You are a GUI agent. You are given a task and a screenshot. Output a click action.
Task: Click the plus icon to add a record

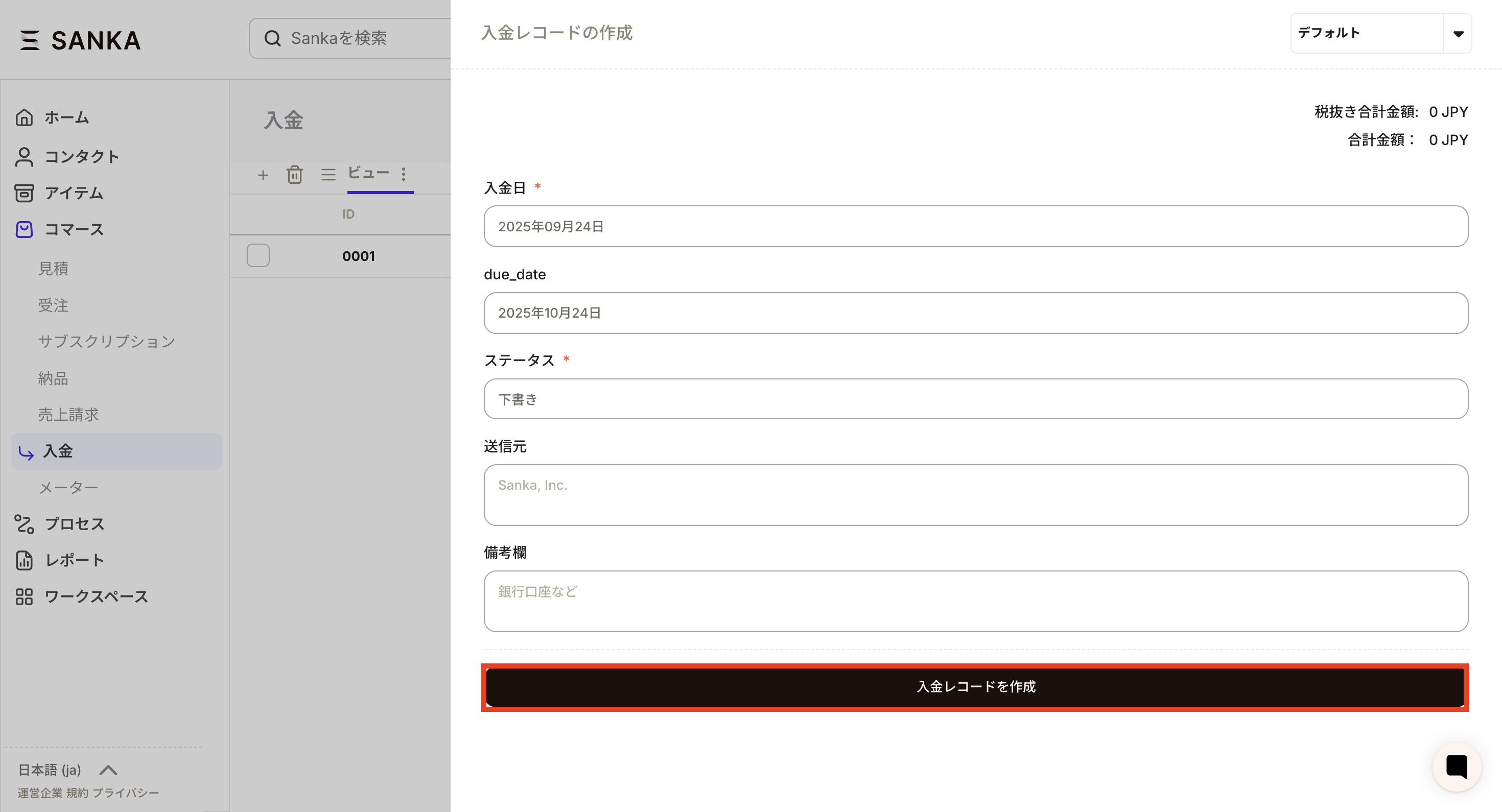[263, 174]
